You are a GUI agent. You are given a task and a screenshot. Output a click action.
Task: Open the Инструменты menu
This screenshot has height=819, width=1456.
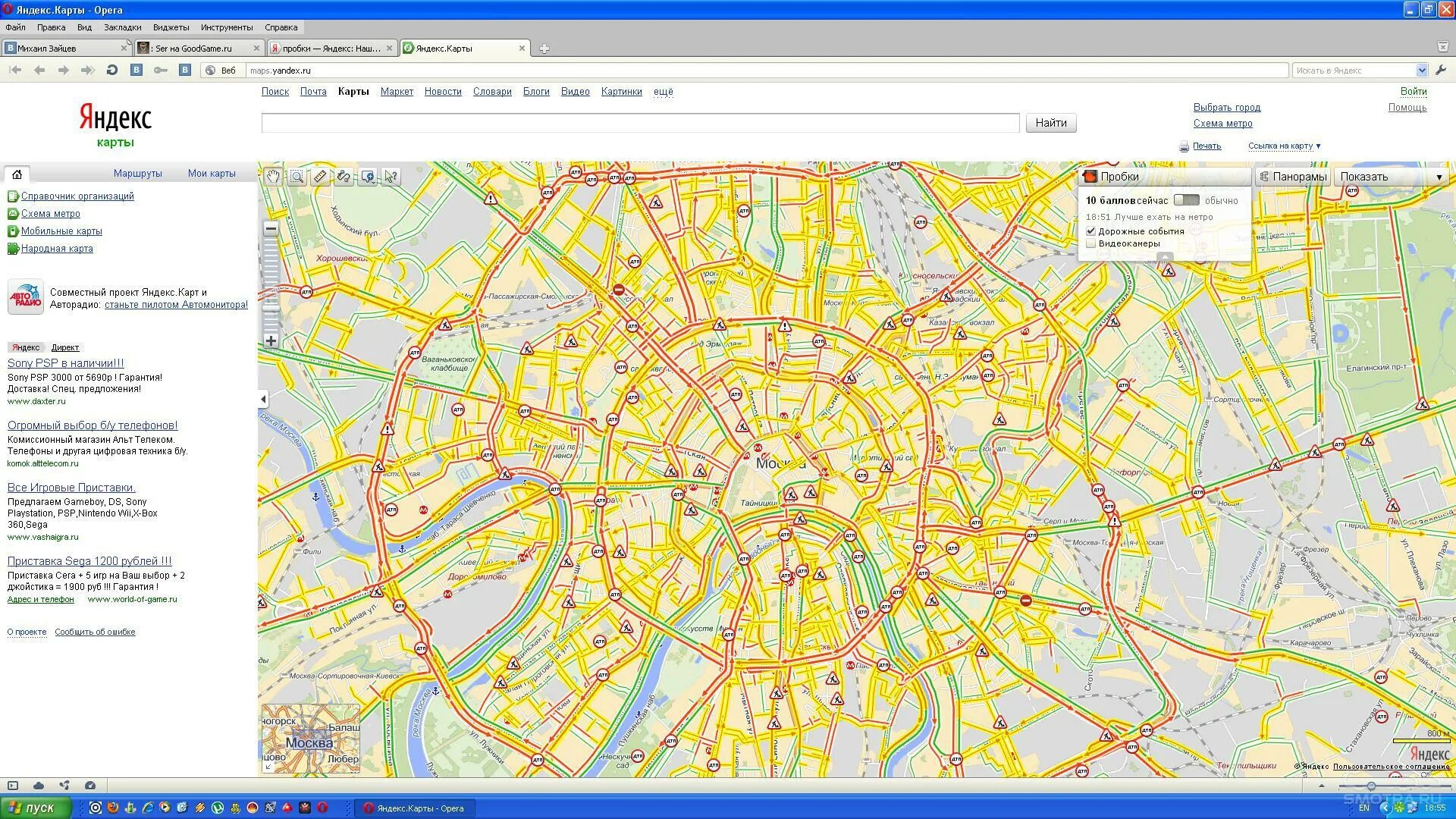tap(227, 27)
